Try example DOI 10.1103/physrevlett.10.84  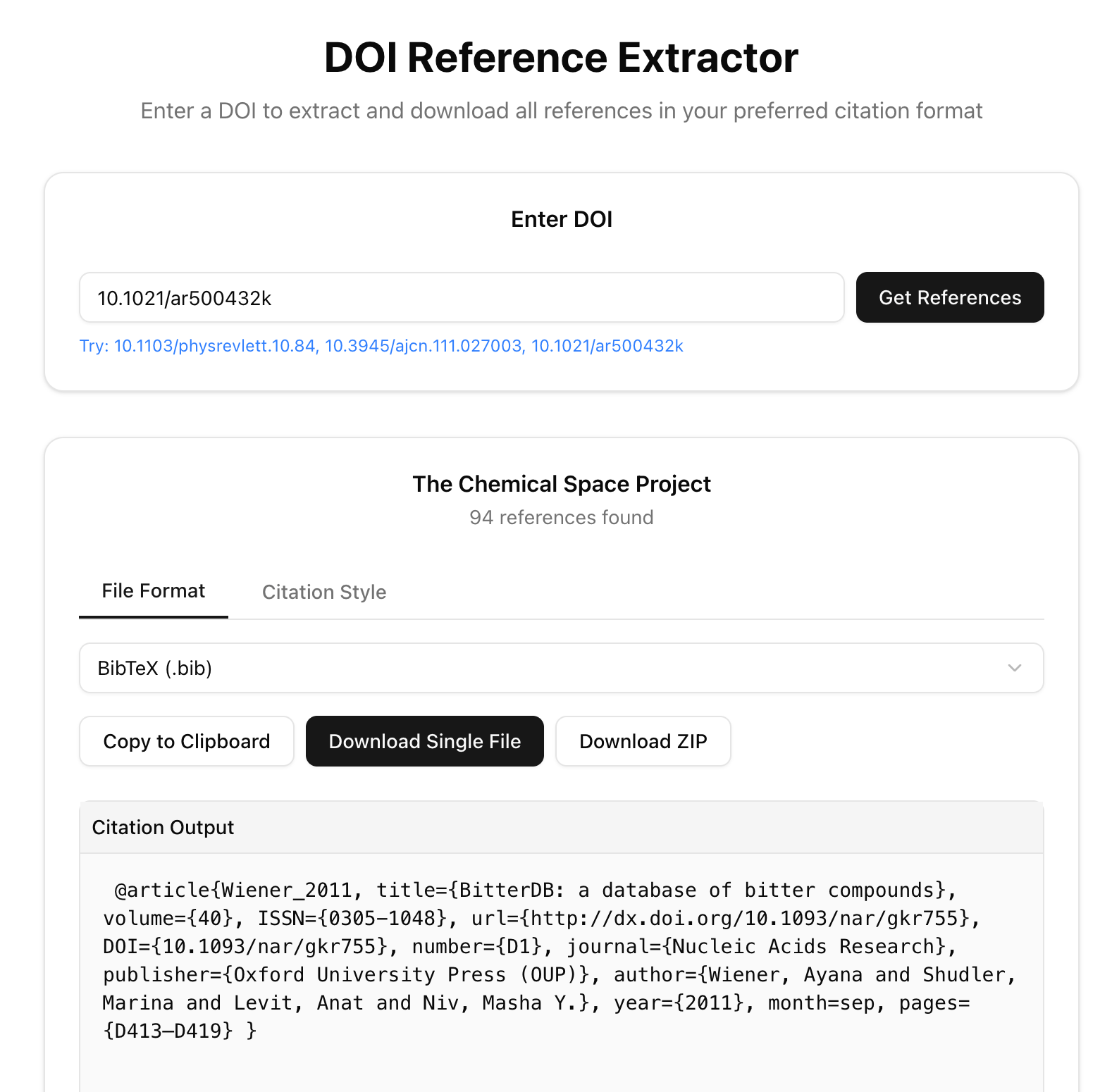coord(215,346)
